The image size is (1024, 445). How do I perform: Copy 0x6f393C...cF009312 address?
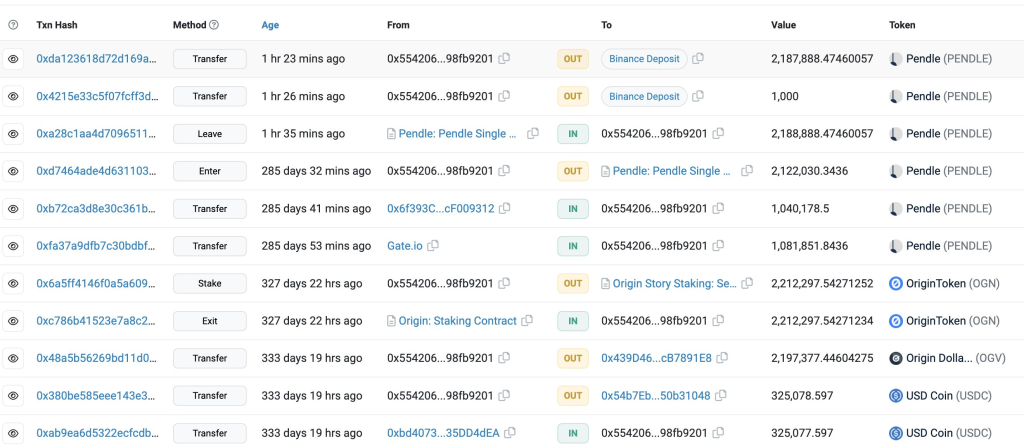click(x=505, y=208)
